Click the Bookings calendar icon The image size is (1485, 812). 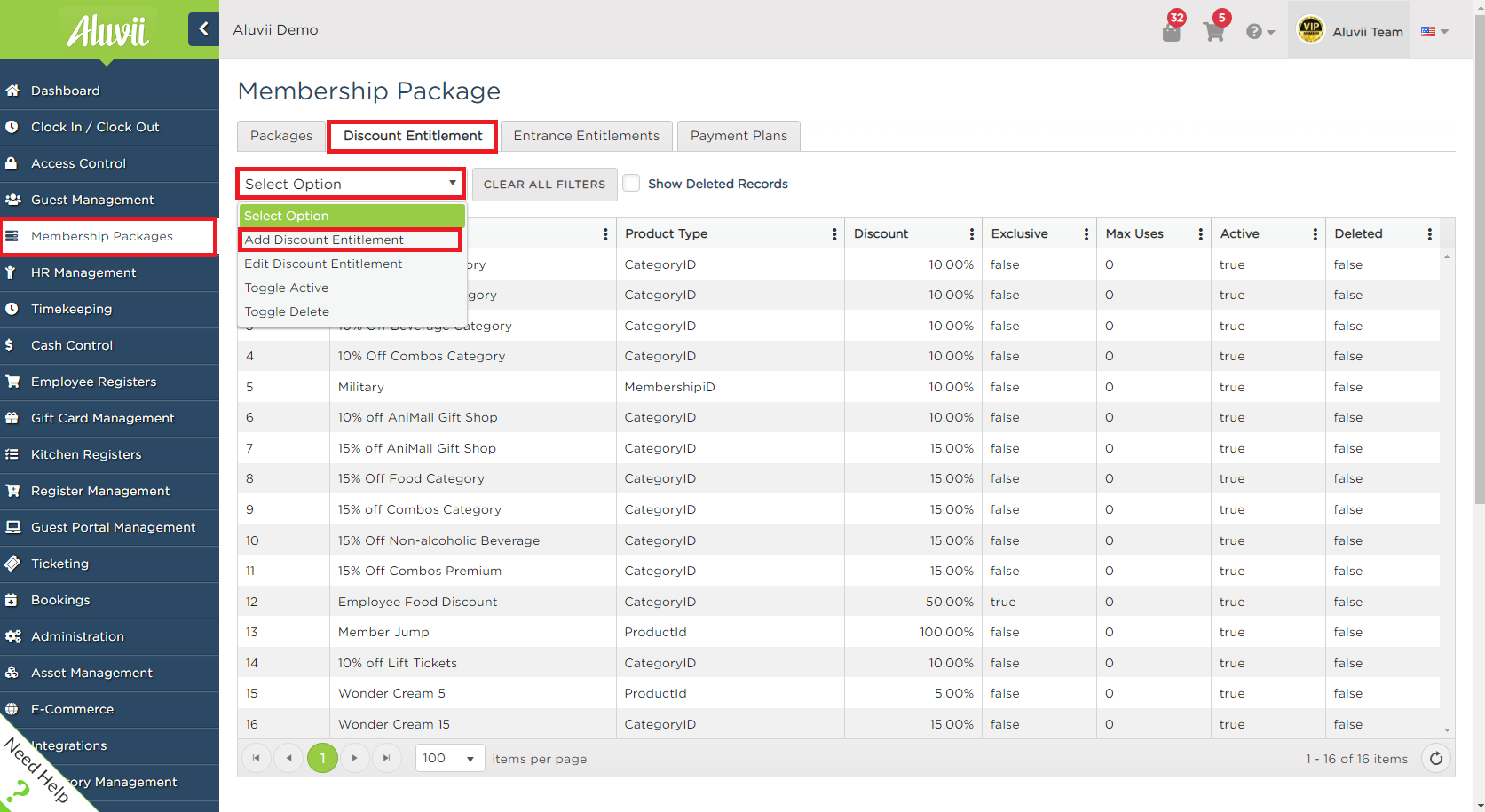click(x=12, y=600)
